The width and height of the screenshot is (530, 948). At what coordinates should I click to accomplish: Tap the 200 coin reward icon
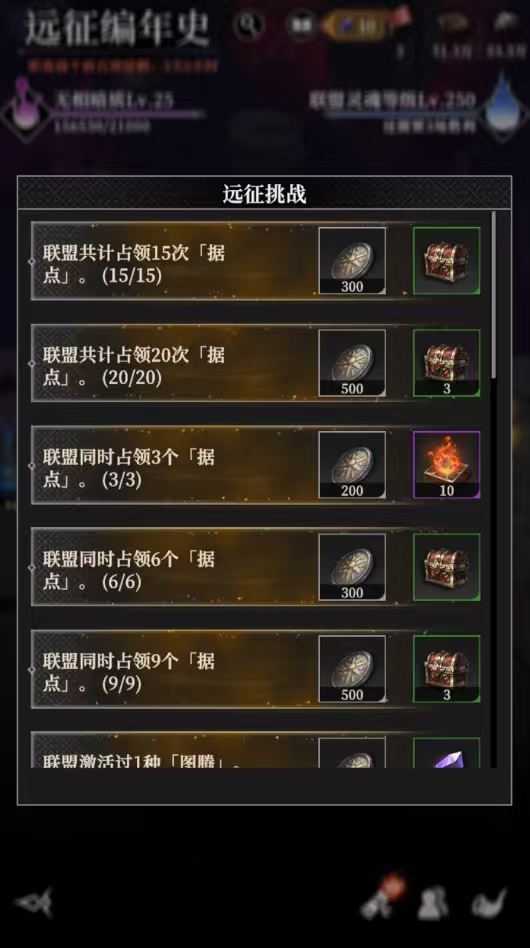tap(352, 465)
